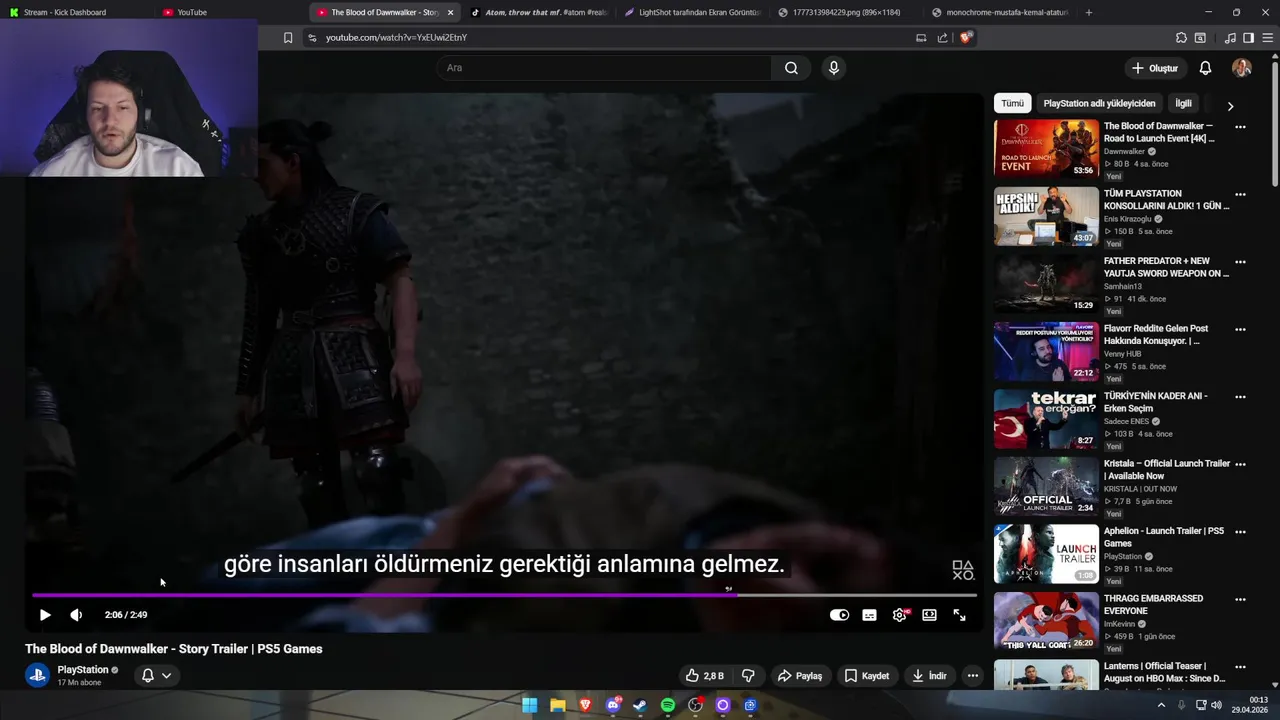
Task: Mute the video volume speaker icon
Action: (76, 615)
